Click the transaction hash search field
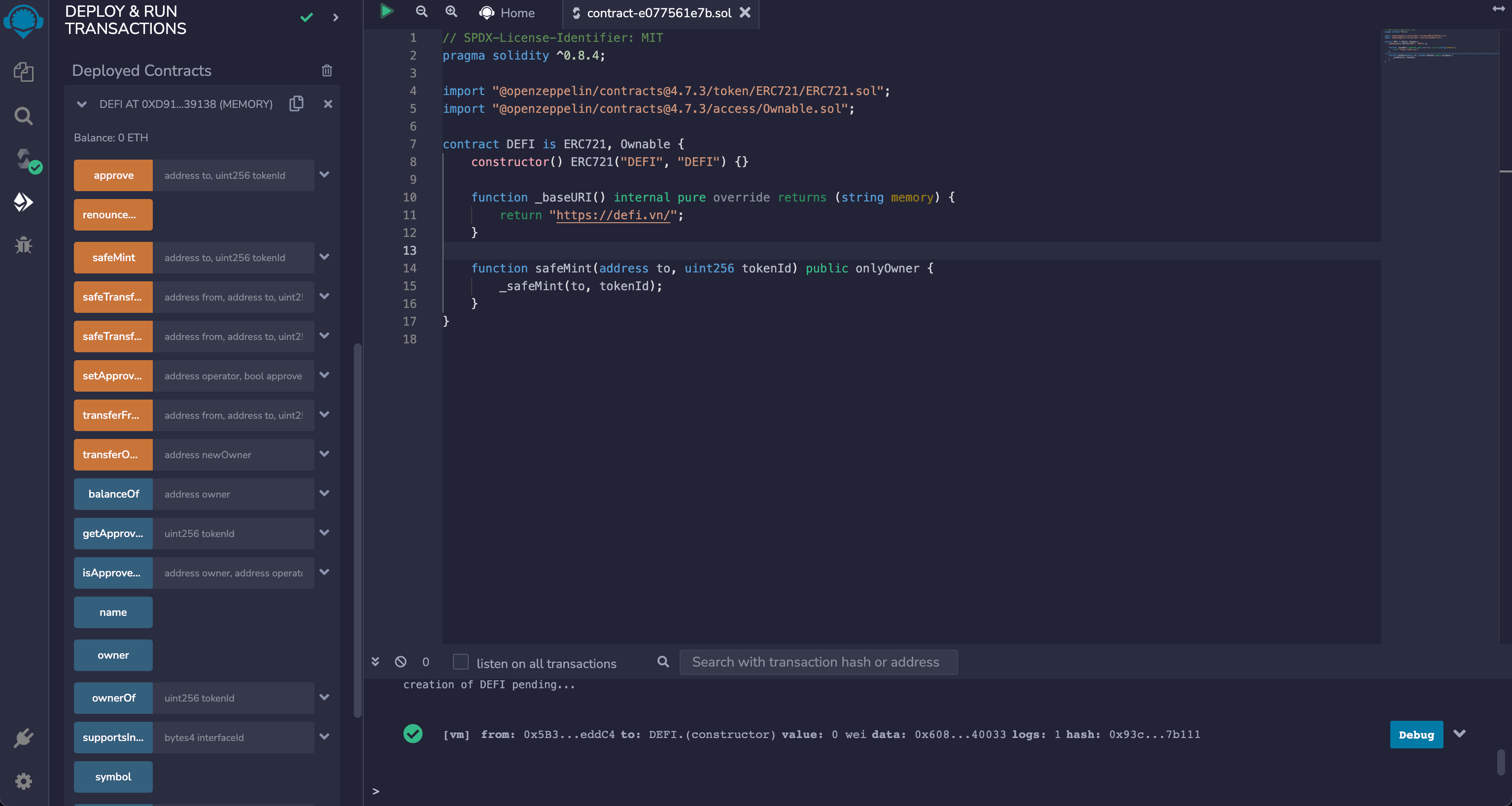Viewport: 1512px width, 806px height. 818,662
